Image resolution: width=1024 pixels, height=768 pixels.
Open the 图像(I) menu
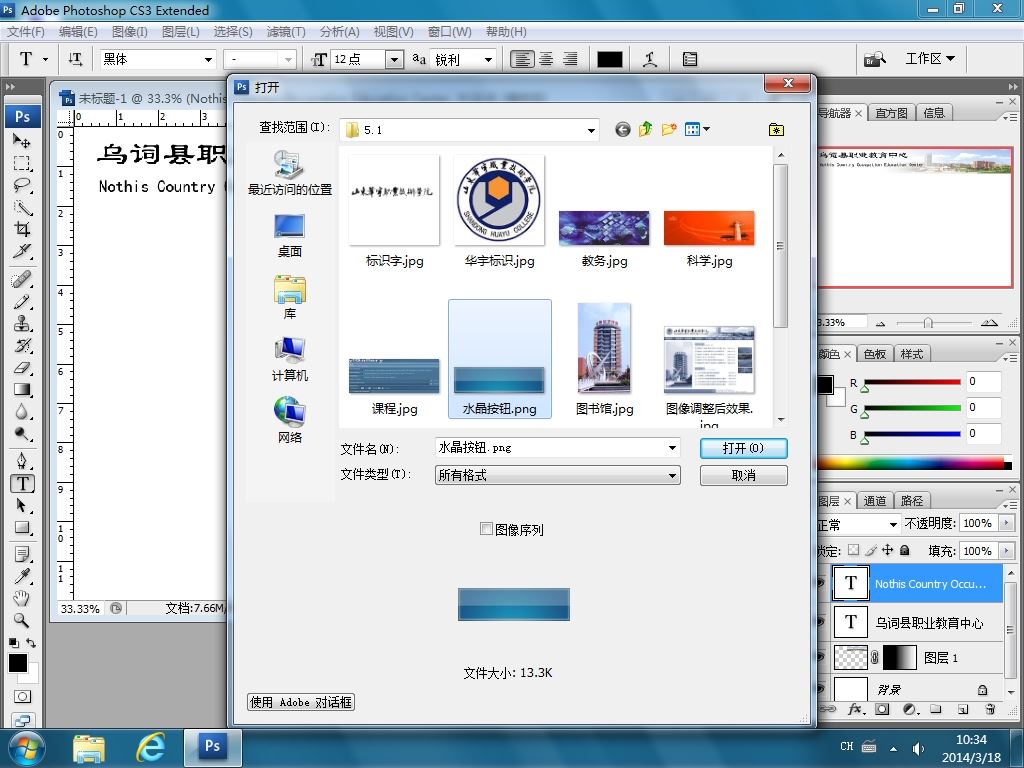(129, 31)
